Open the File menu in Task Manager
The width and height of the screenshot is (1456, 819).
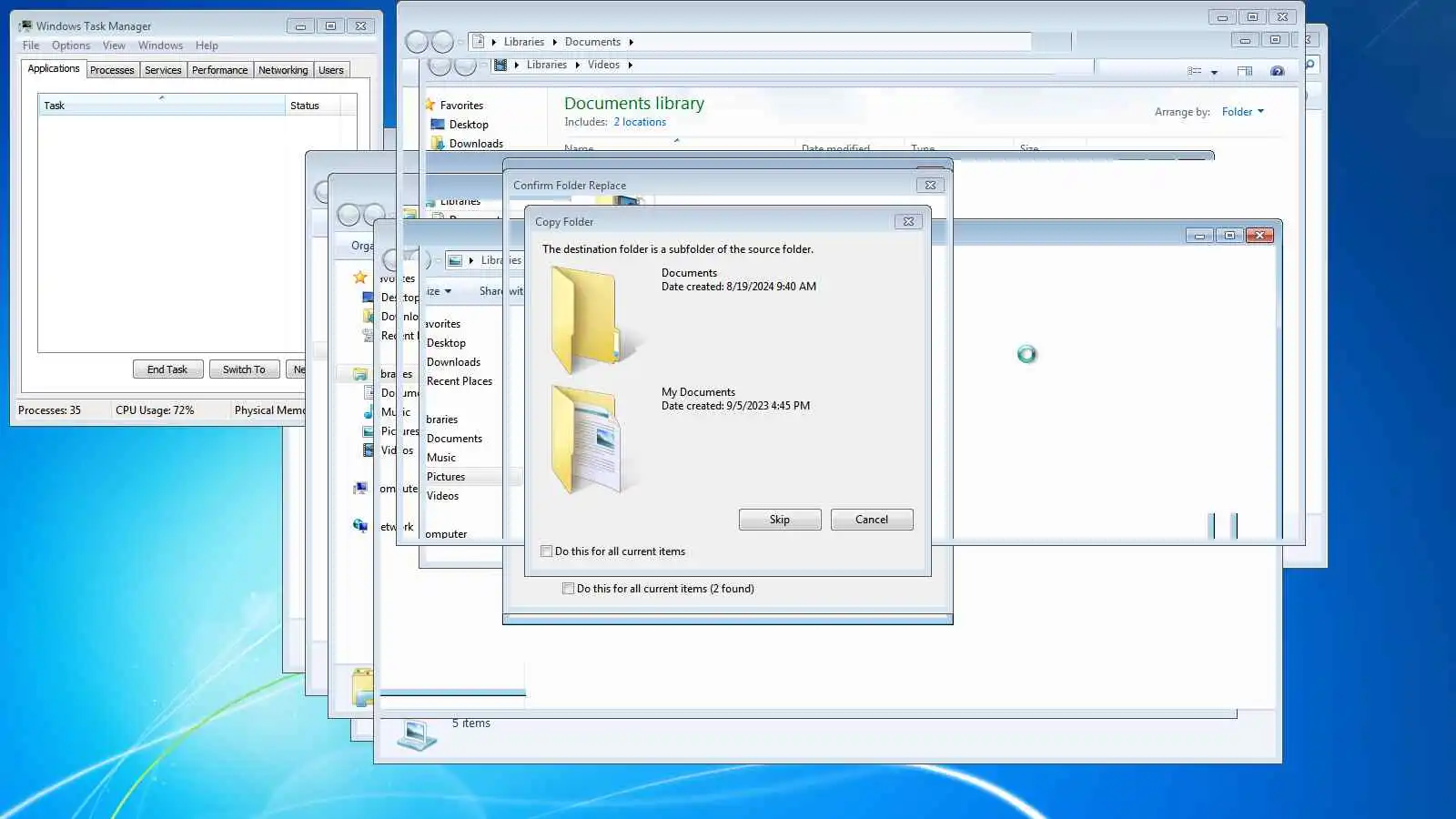click(31, 45)
